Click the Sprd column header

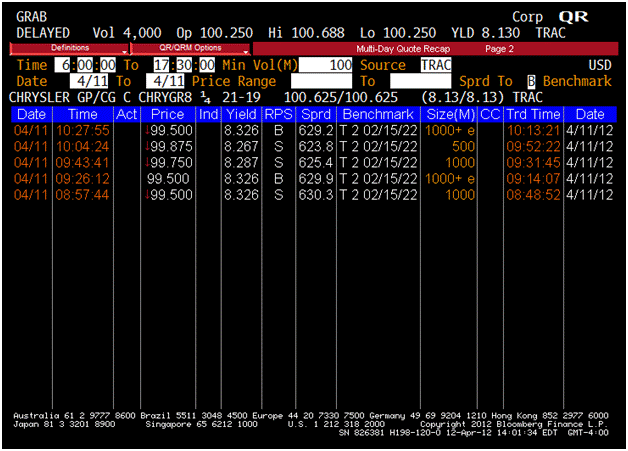pos(316,115)
